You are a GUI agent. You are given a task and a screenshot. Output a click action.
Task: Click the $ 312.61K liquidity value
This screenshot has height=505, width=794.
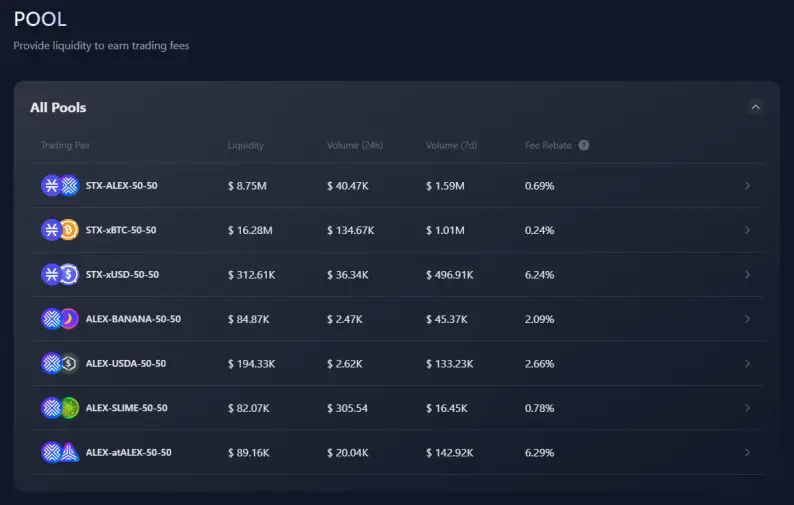pyautogui.click(x=252, y=275)
